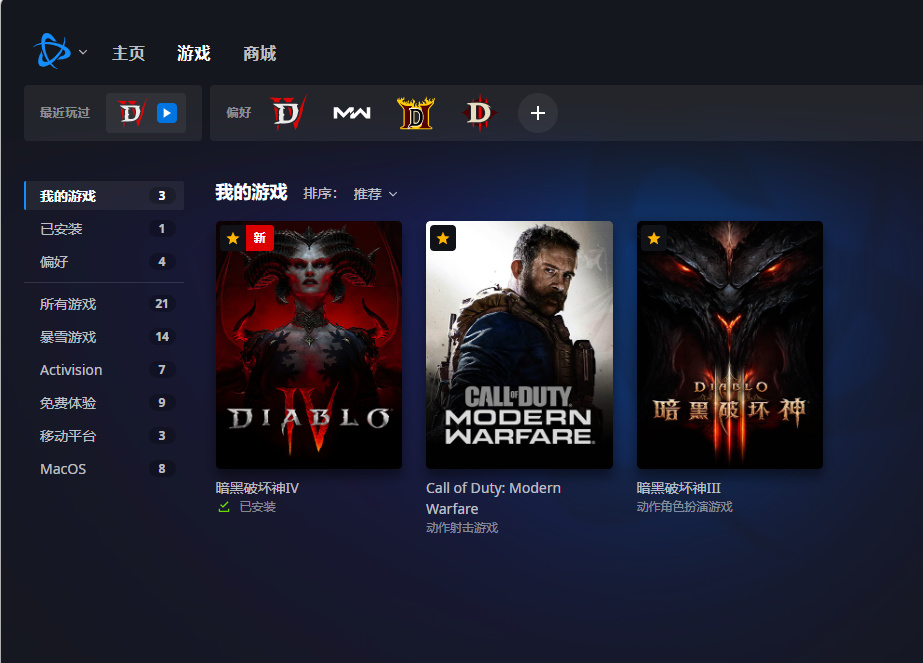Screen dimensions: 923x663
Task: Select the recently played Diablo IV icon
Action: pos(132,112)
